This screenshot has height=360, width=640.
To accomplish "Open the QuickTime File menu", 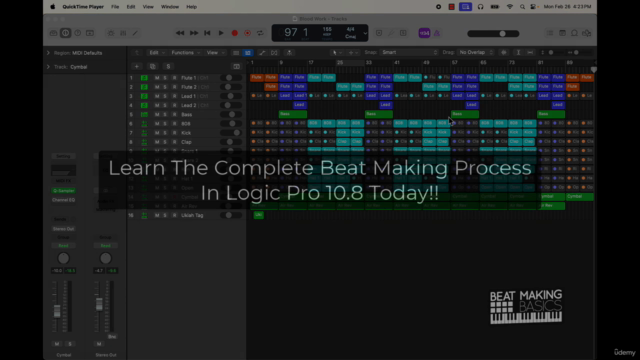I will (x=115, y=7).
